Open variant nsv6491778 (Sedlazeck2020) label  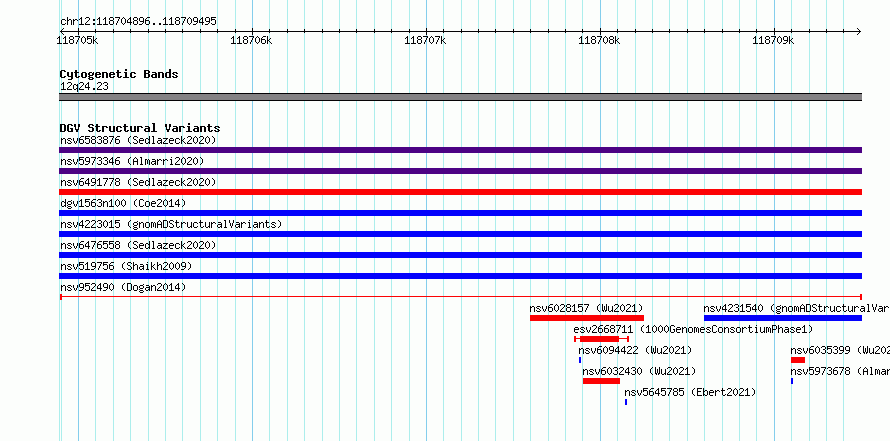point(138,182)
